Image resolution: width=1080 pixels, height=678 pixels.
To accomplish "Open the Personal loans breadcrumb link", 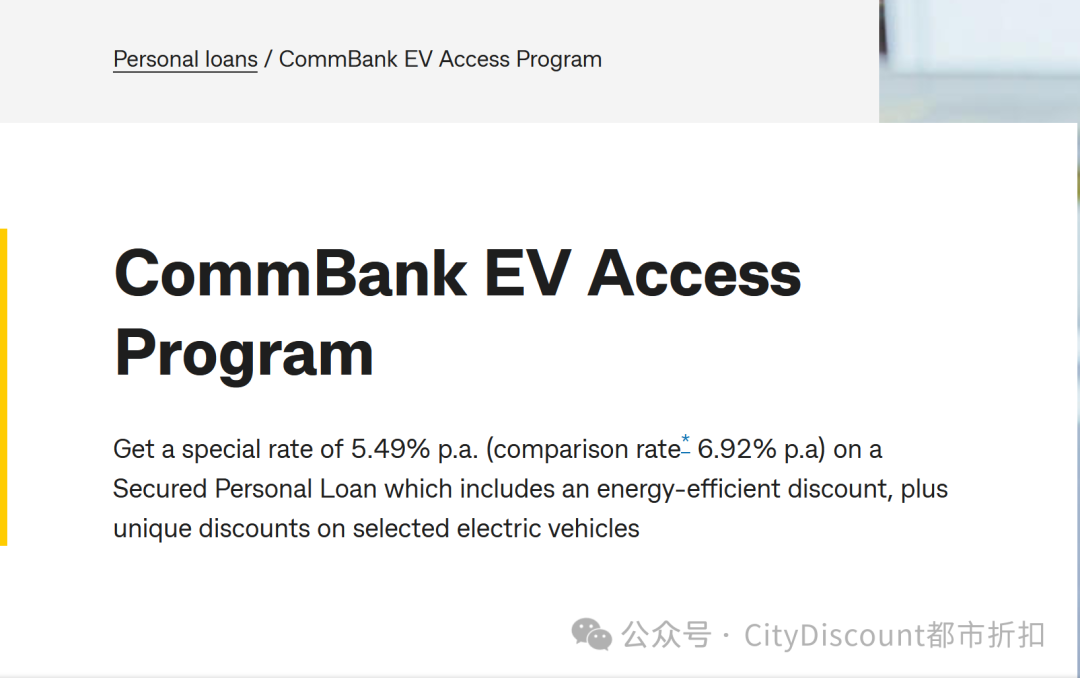I will 185,60.
